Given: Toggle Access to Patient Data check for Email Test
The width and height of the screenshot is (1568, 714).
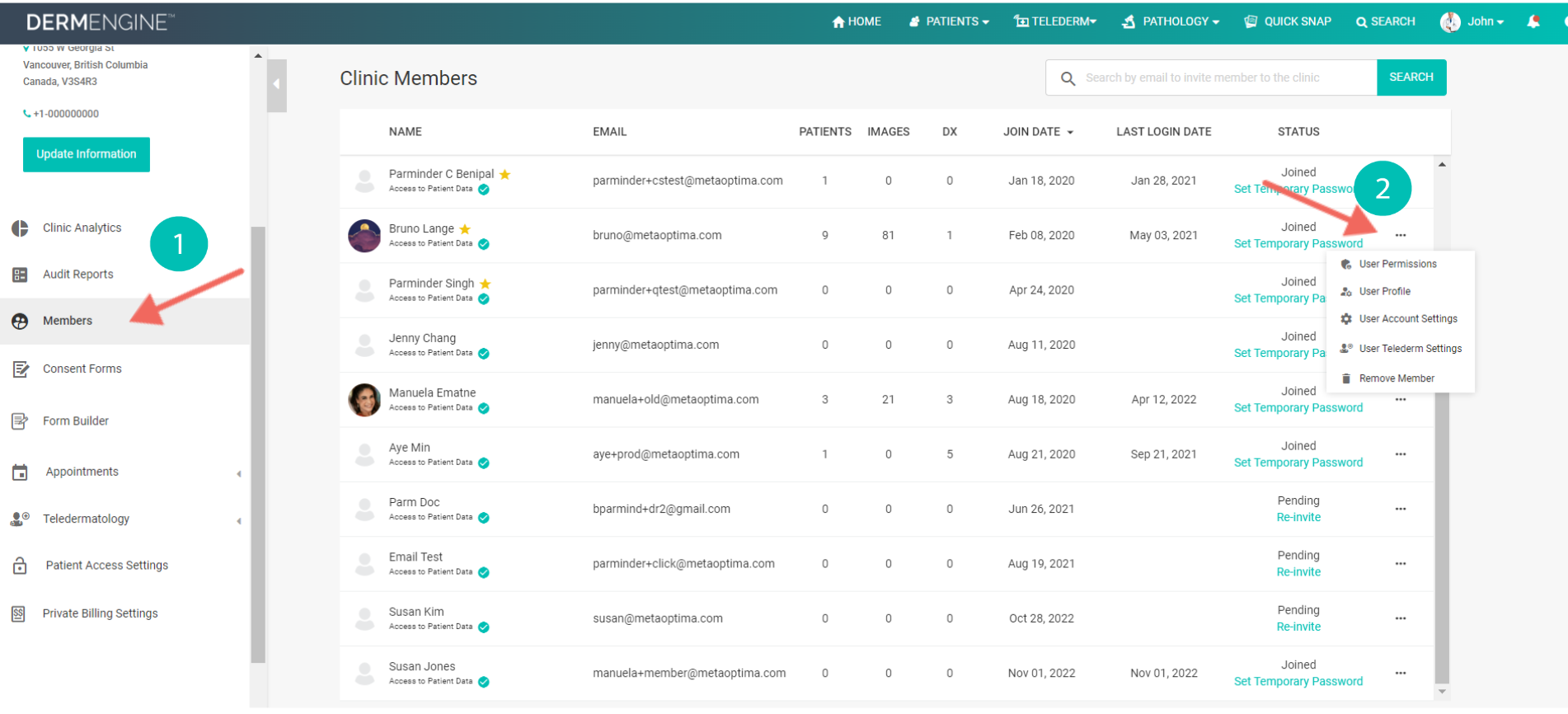Looking at the screenshot, I should point(484,572).
